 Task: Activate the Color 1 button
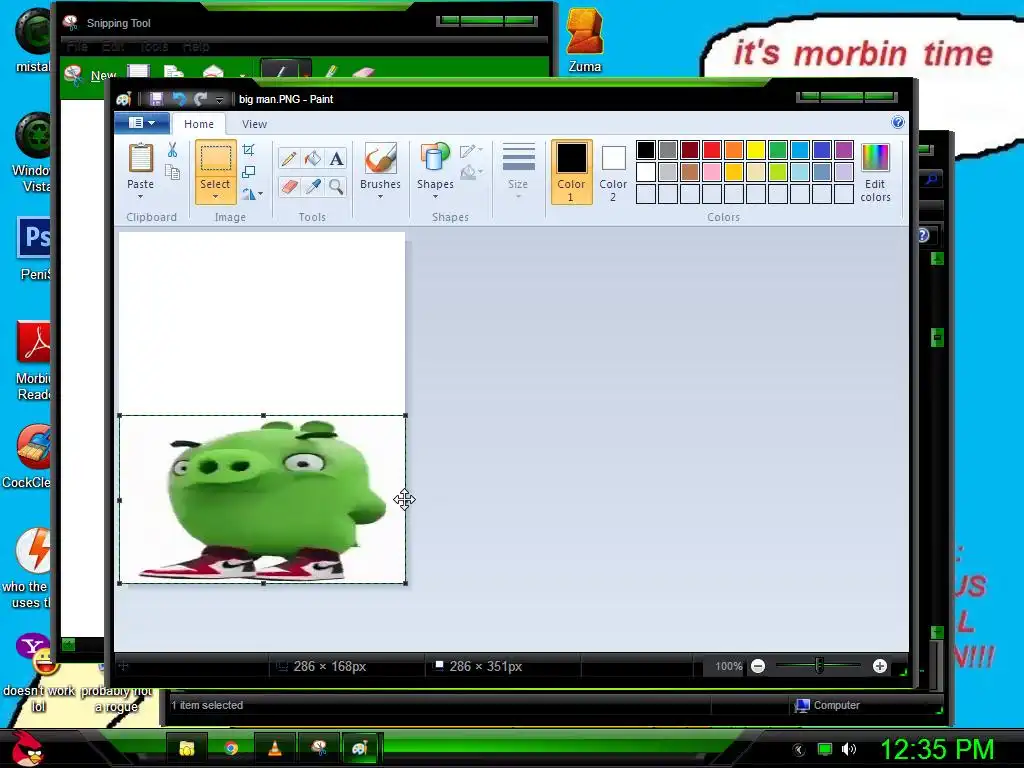pos(571,172)
